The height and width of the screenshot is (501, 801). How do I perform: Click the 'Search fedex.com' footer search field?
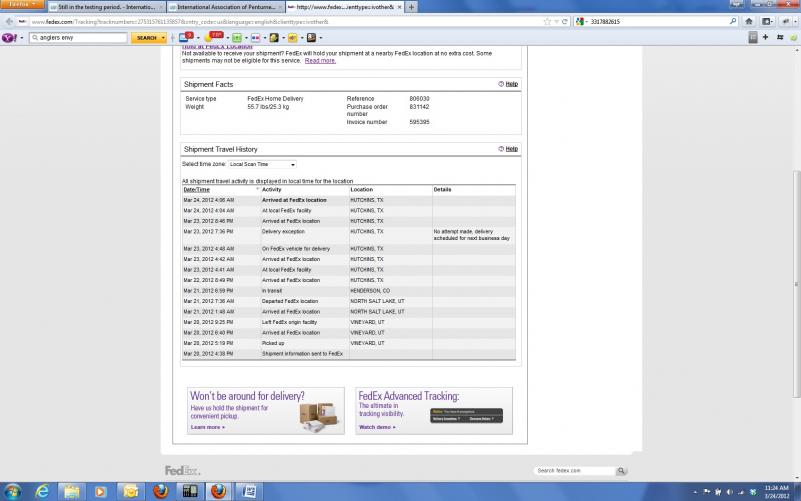(x=575, y=470)
